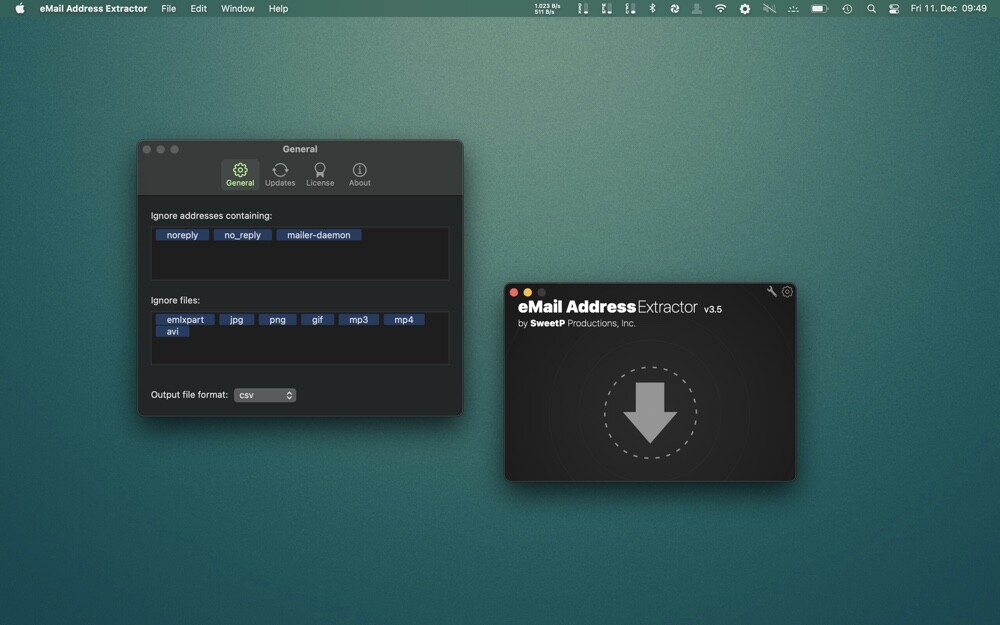Minimize the eMail Address Extractor window

[527, 292]
